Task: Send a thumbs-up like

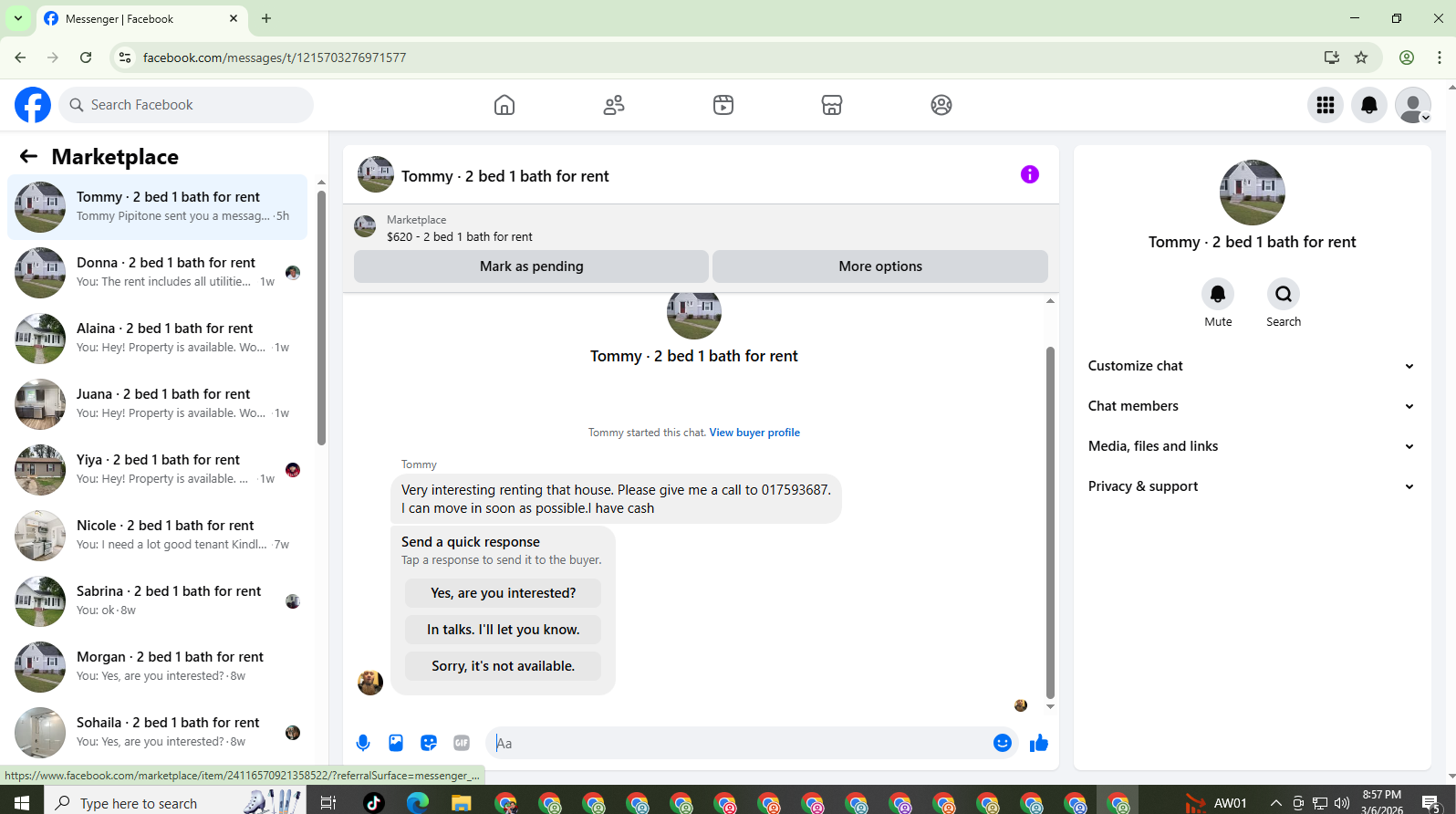Action: 1039,743
